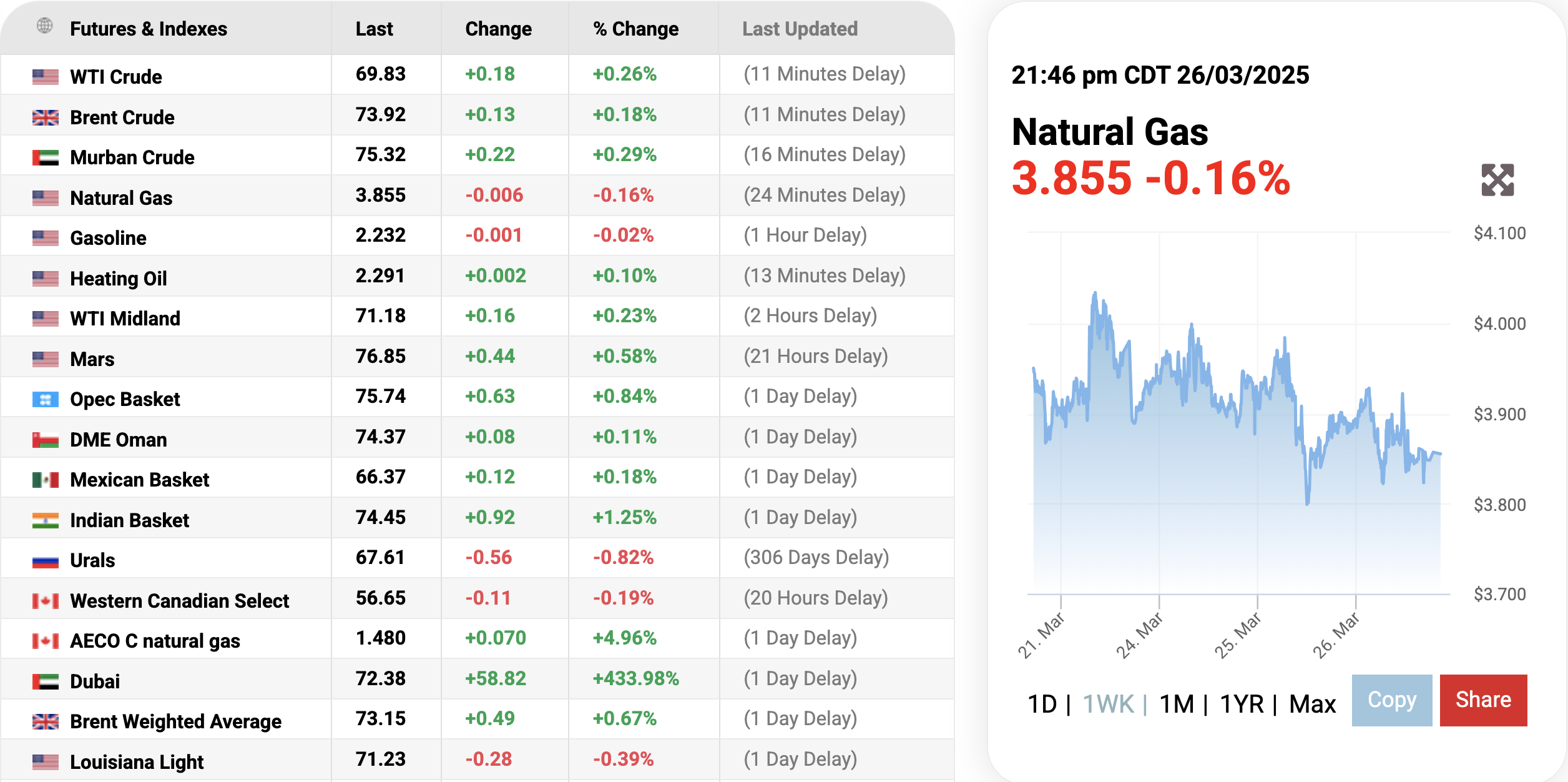Select the 1WK chart range
The height and width of the screenshot is (782, 1568).
[x=1108, y=704]
